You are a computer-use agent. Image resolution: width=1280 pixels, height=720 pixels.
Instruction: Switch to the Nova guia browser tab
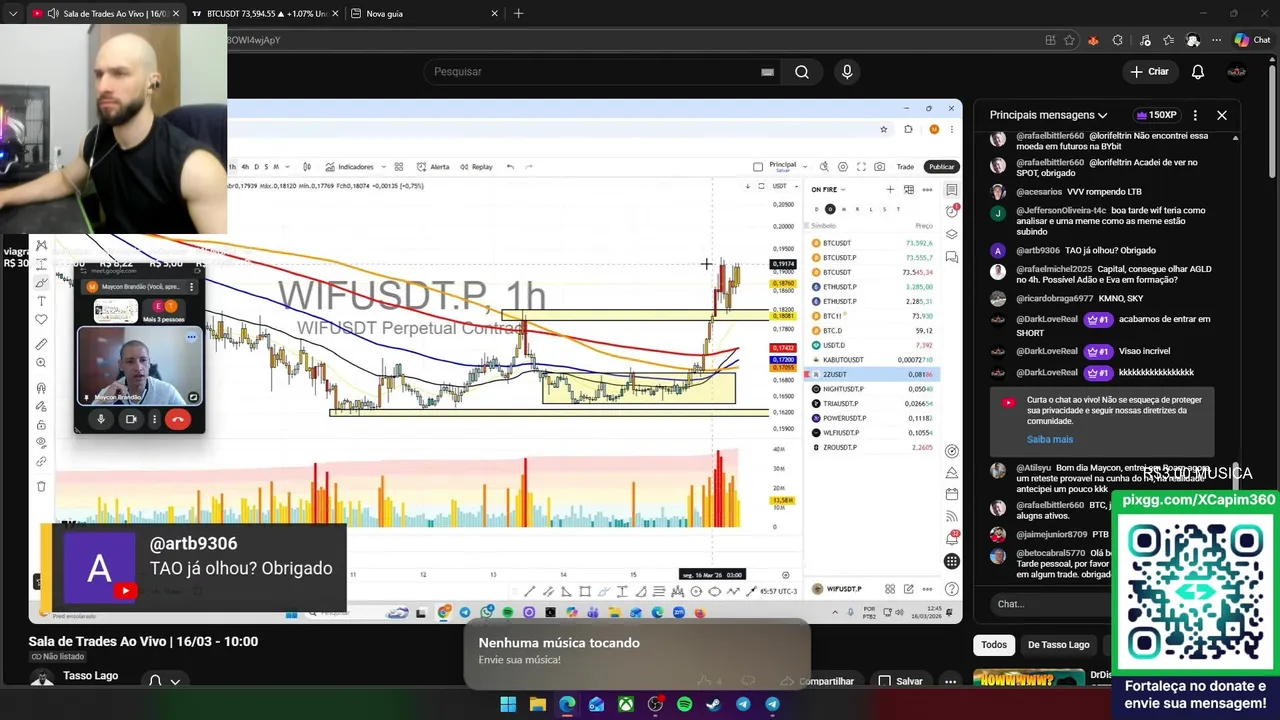pos(424,14)
